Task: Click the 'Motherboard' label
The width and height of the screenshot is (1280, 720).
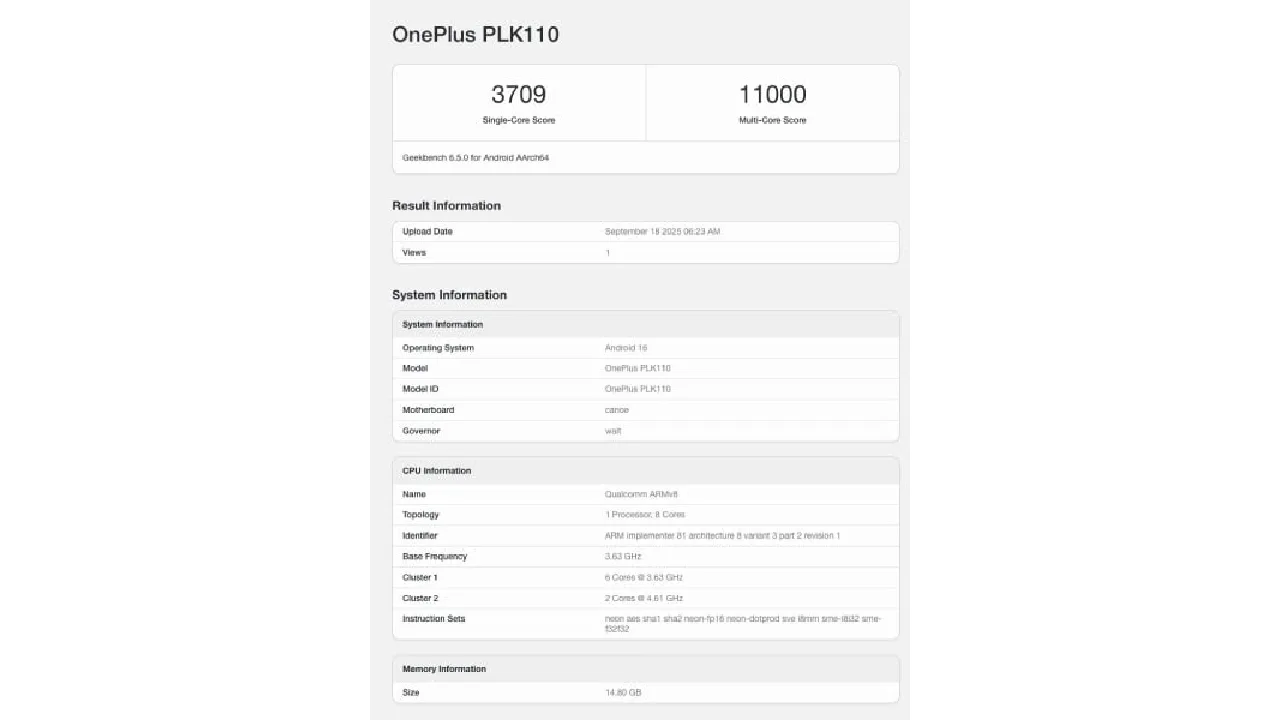Action: coord(428,410)
